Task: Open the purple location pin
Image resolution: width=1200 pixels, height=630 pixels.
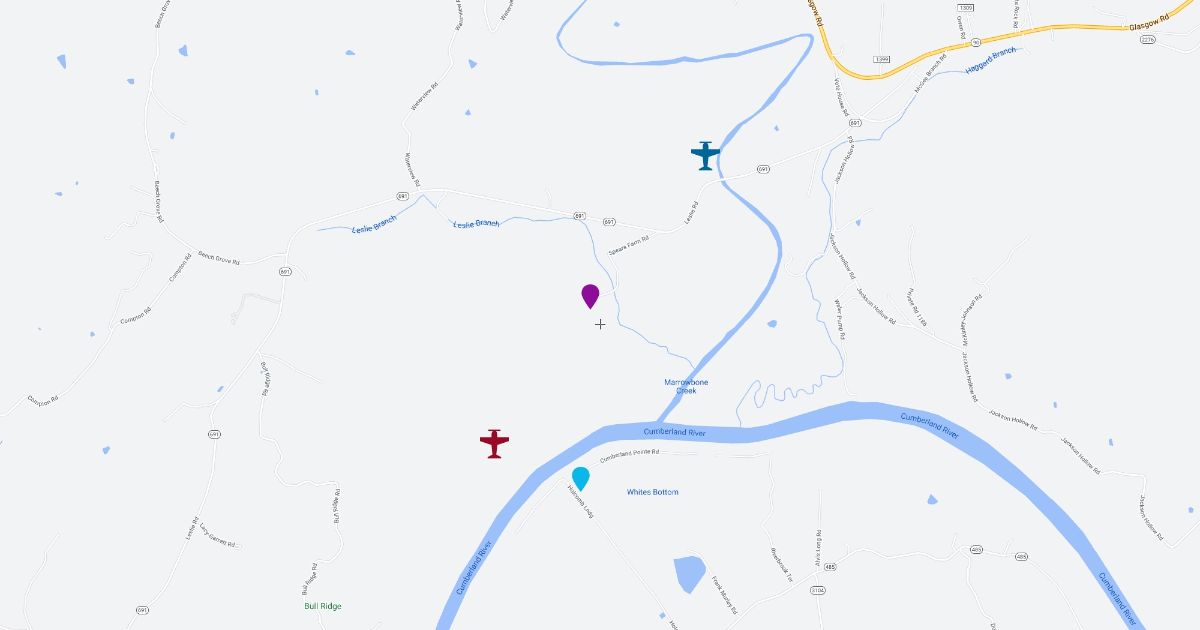Action: point(590,296)
